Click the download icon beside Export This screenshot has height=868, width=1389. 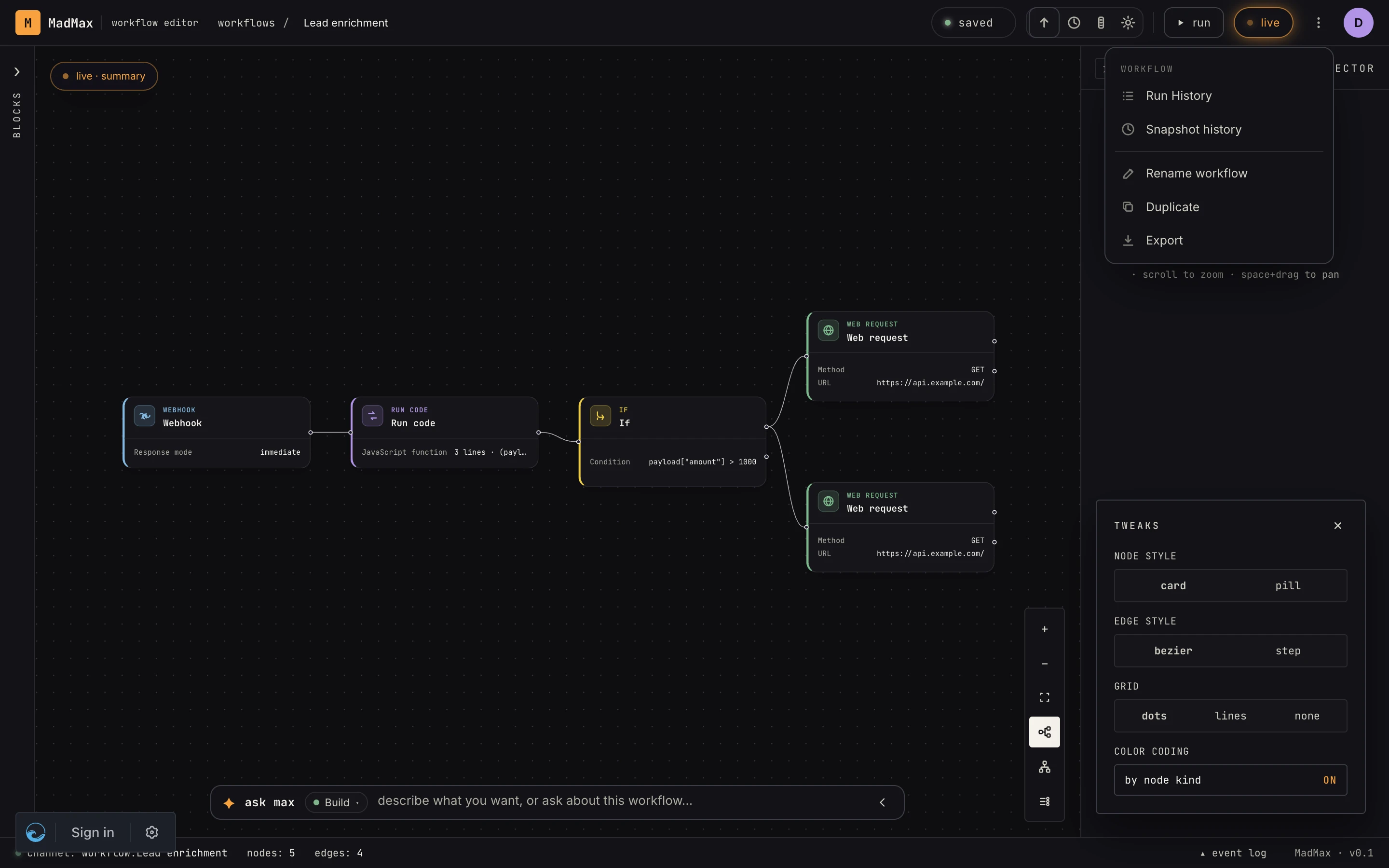pos(1128,241)
